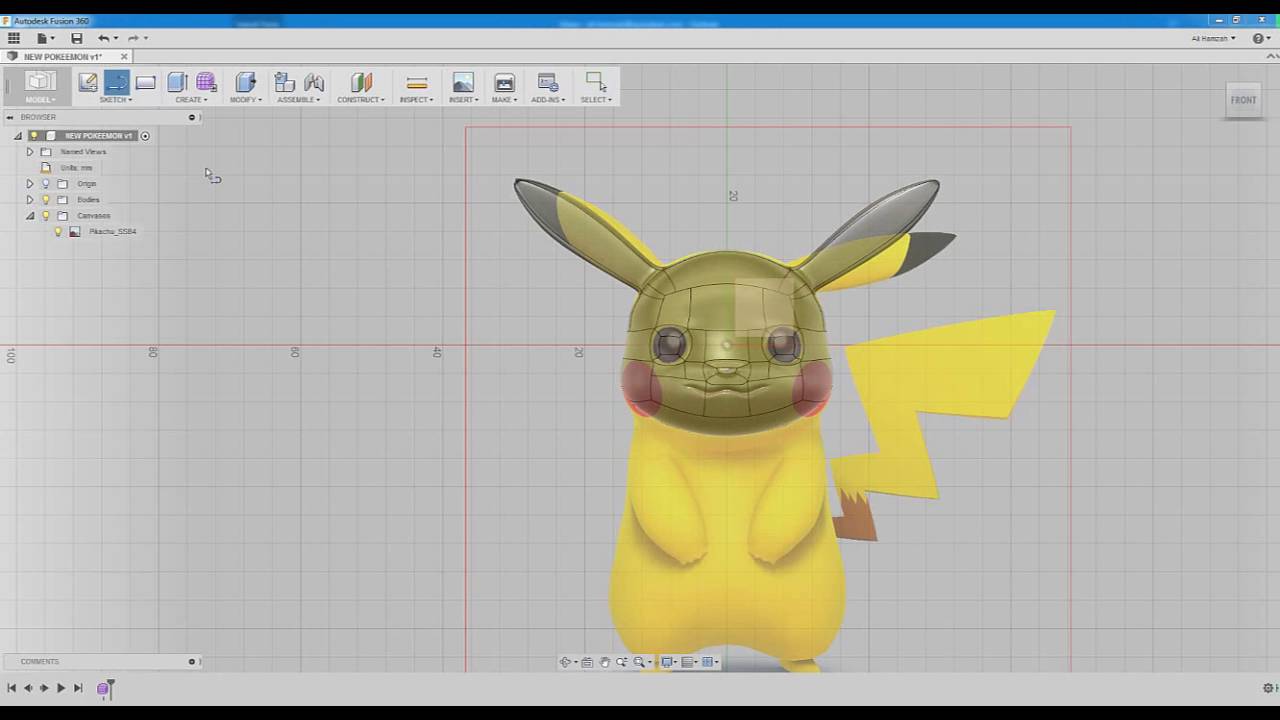Open the ASSEMBLE menu
Viewport: 1280px width, 720px height.
click(x=299, y=100)
